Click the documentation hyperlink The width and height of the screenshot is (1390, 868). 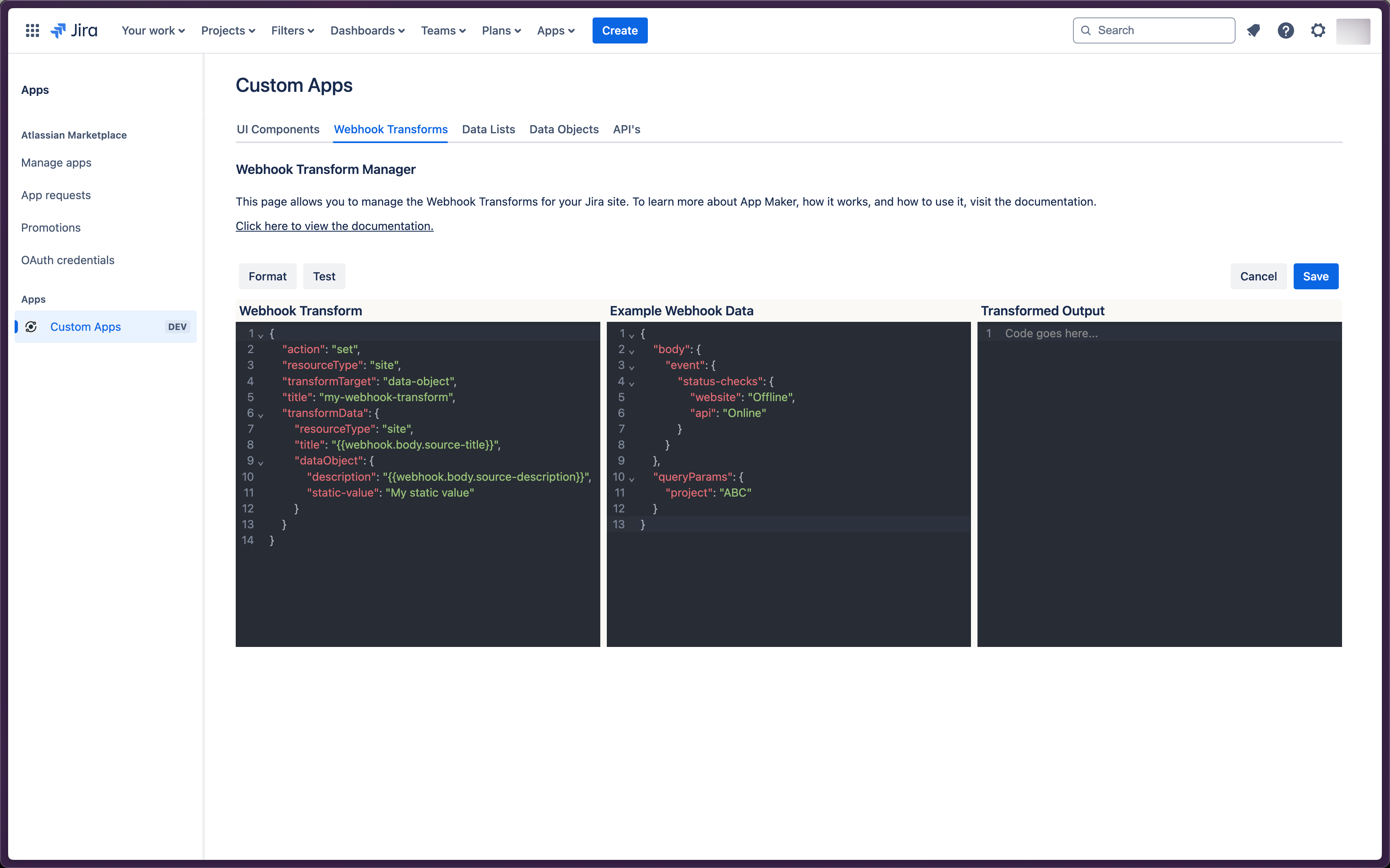(334, 225)
